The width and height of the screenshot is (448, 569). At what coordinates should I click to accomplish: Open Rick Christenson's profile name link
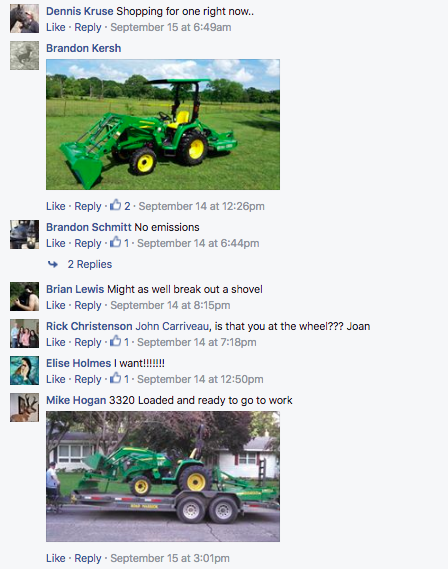89,326
